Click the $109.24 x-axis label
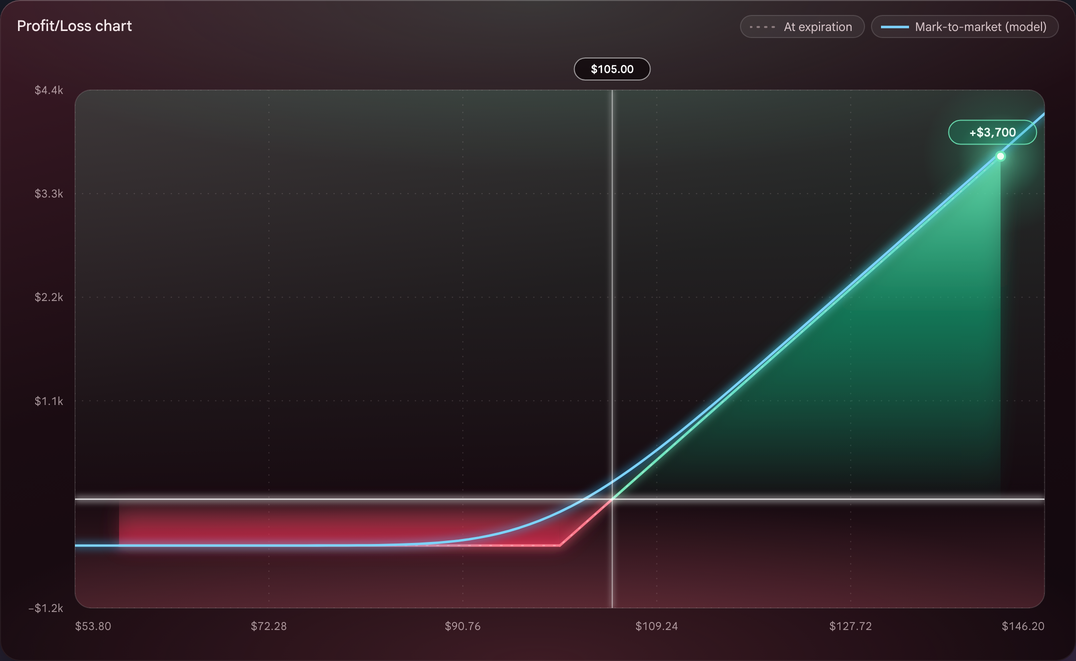1076x661 pixels. click(x=656, y=626)
